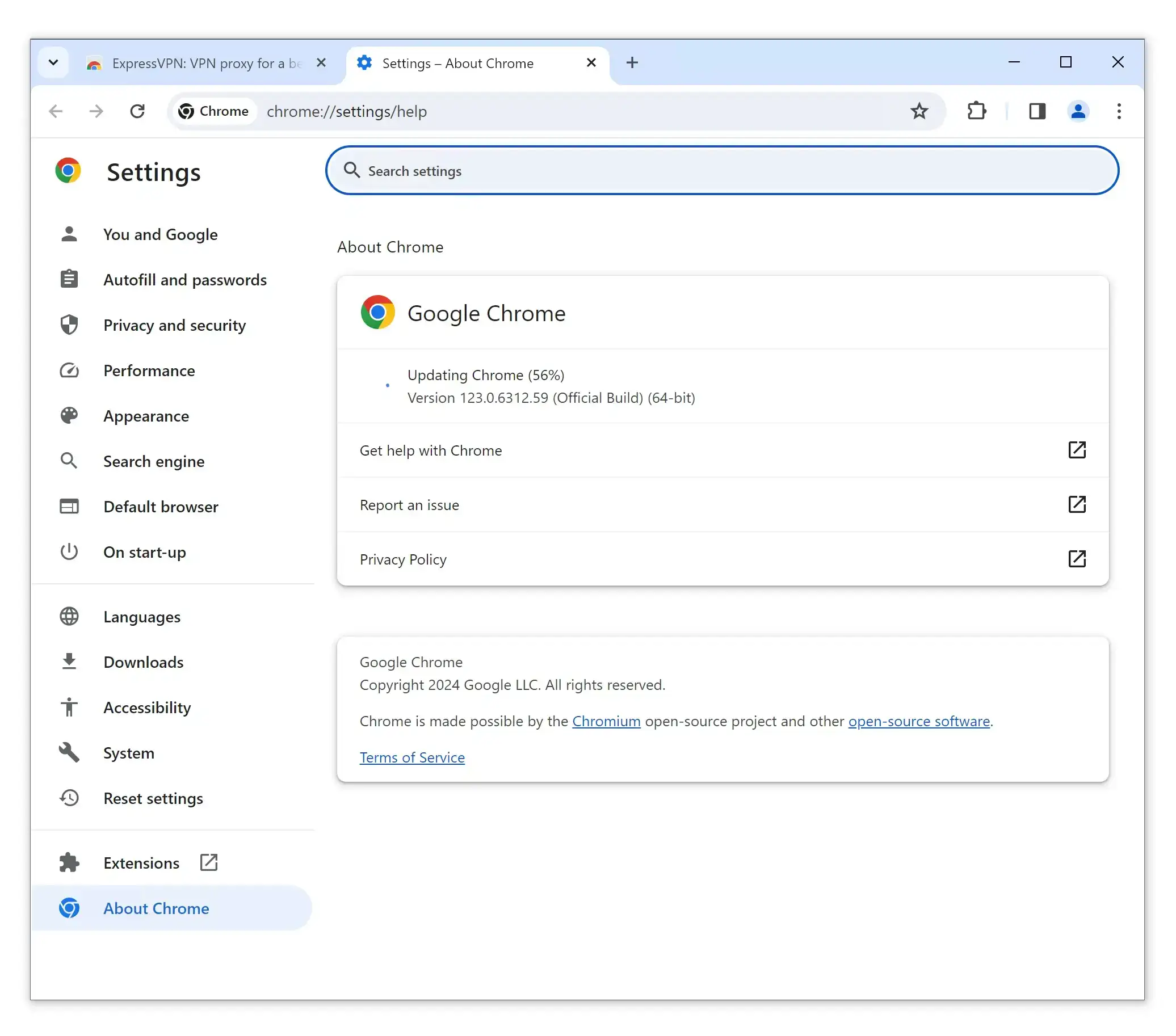The image size is (1176, 1036).
Task: Open Get help with Chrome link
Action: coord(723,450)
